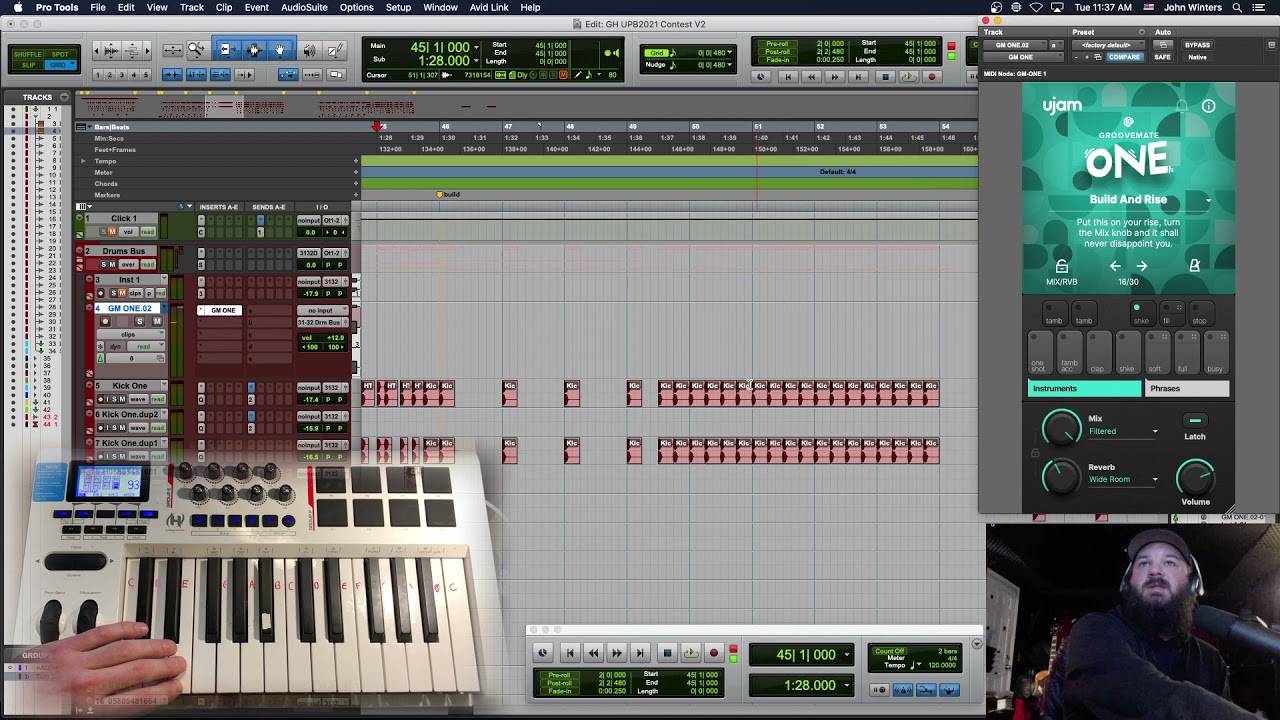The width and height of the screenshot is (1280, 720).
Task: Click the metronome icon in Groovemate ONE
Action: tap(1194, 266)
